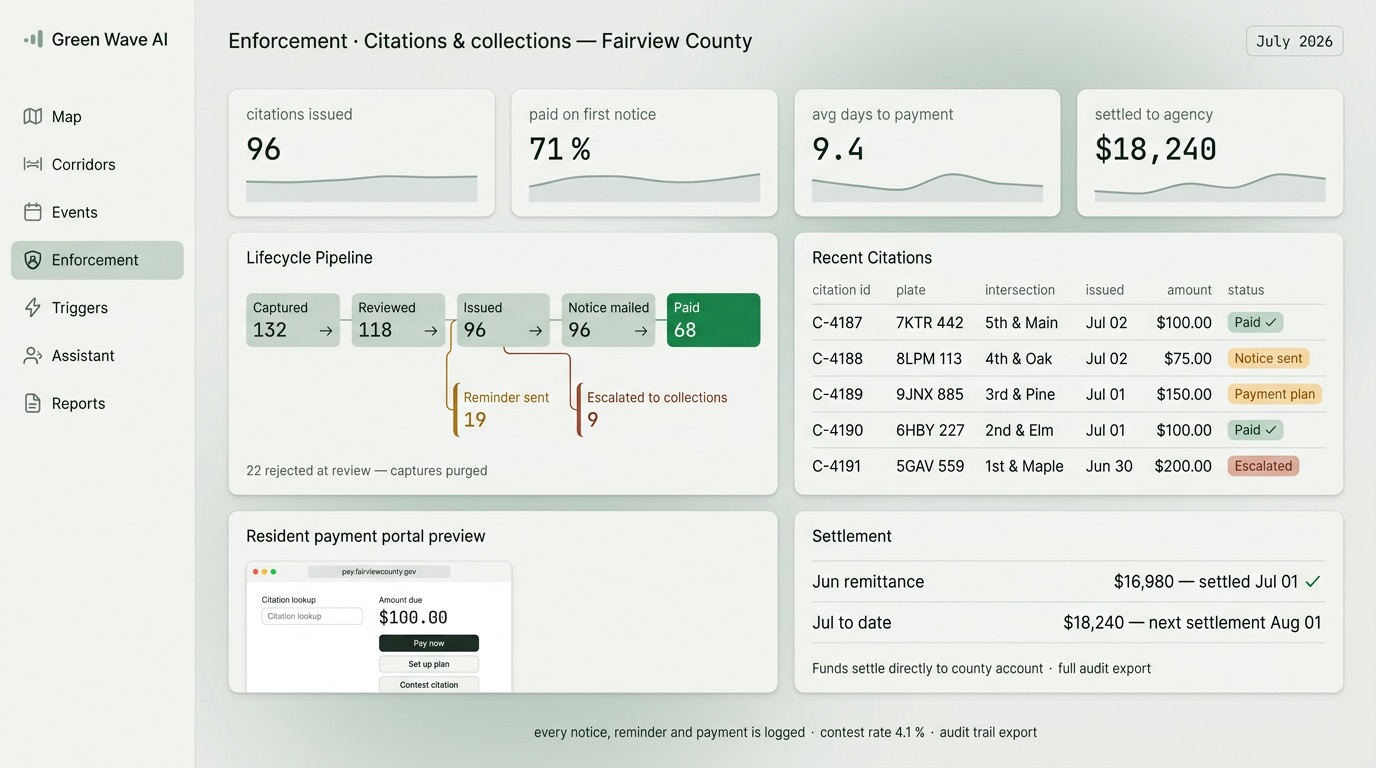Viewport: 1376px width, 768px height.
Task: Click the Reports document icon
Action: (33, 403)
